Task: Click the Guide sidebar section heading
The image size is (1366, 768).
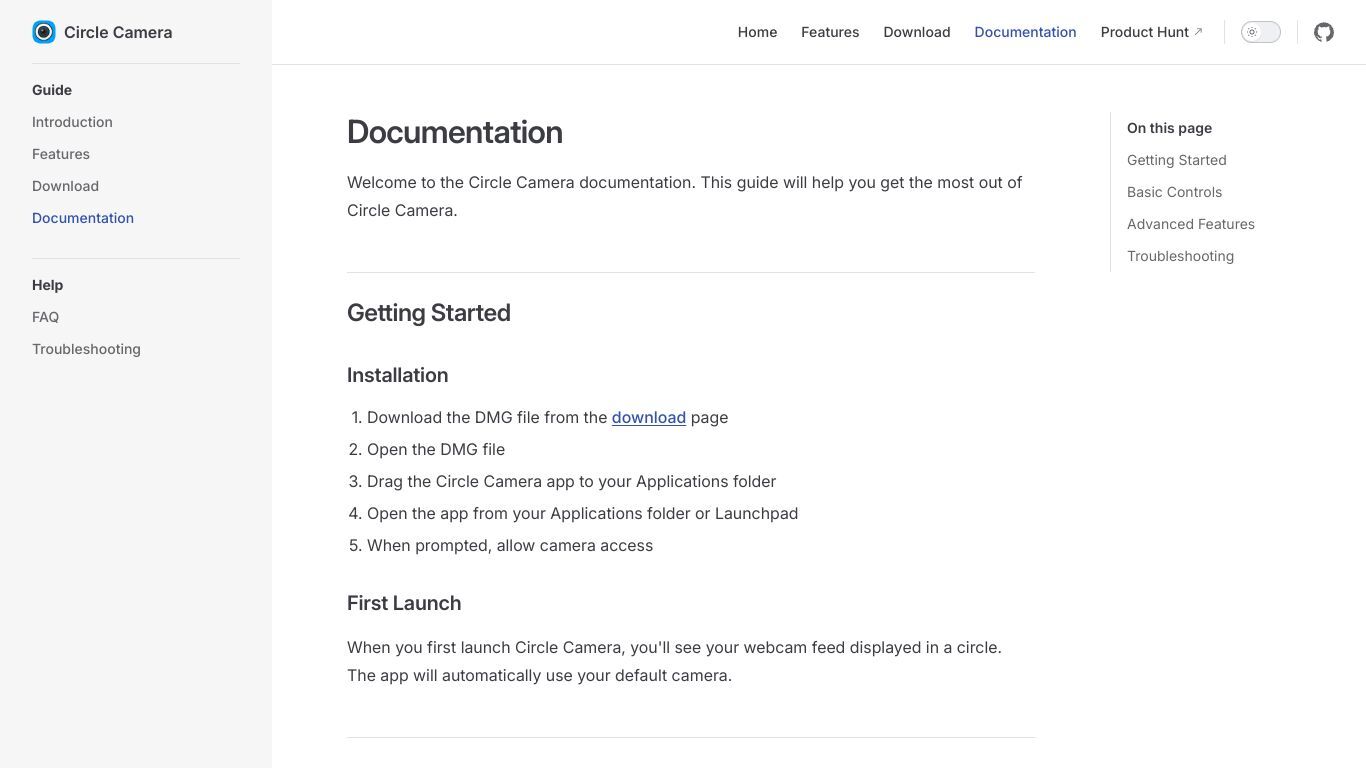Action: pyautogui.click(x=52, y=90)
